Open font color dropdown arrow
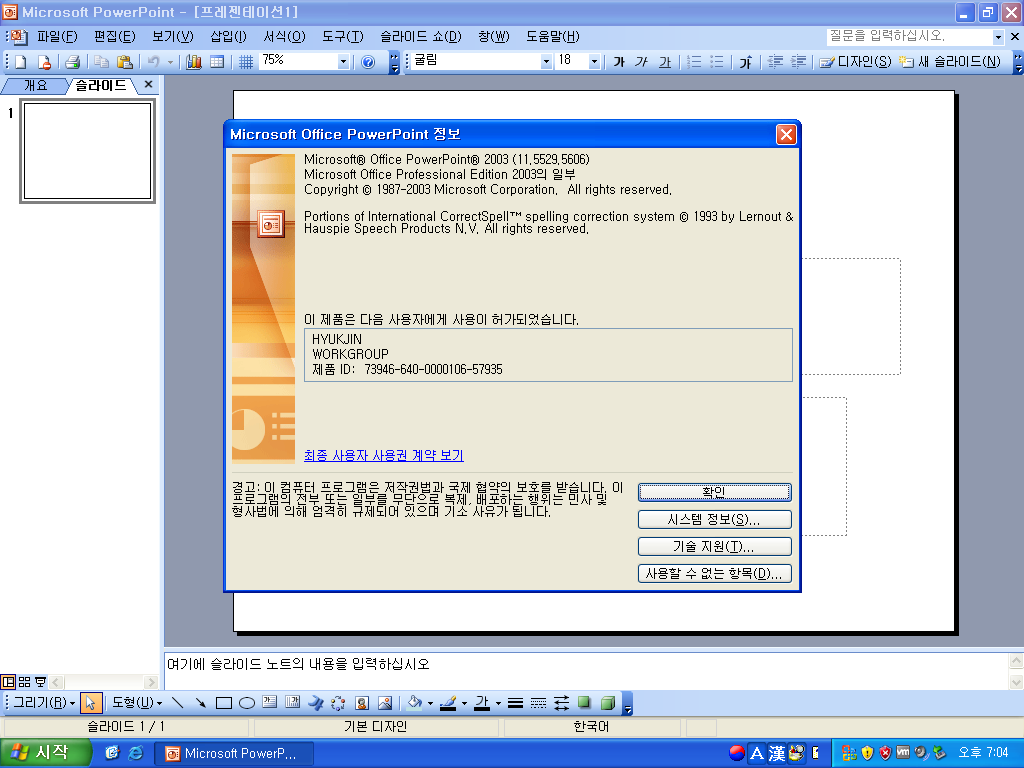 498,703
